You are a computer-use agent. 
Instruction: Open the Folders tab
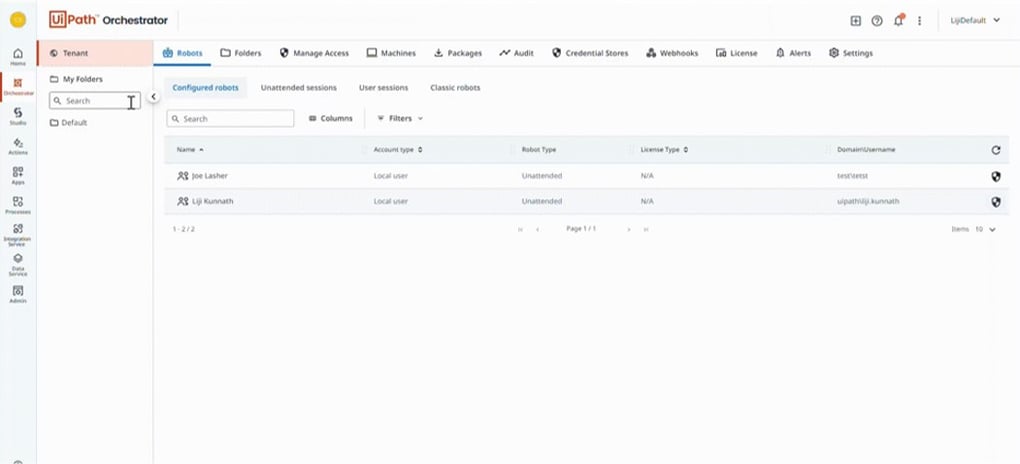(x=241, y=53)
